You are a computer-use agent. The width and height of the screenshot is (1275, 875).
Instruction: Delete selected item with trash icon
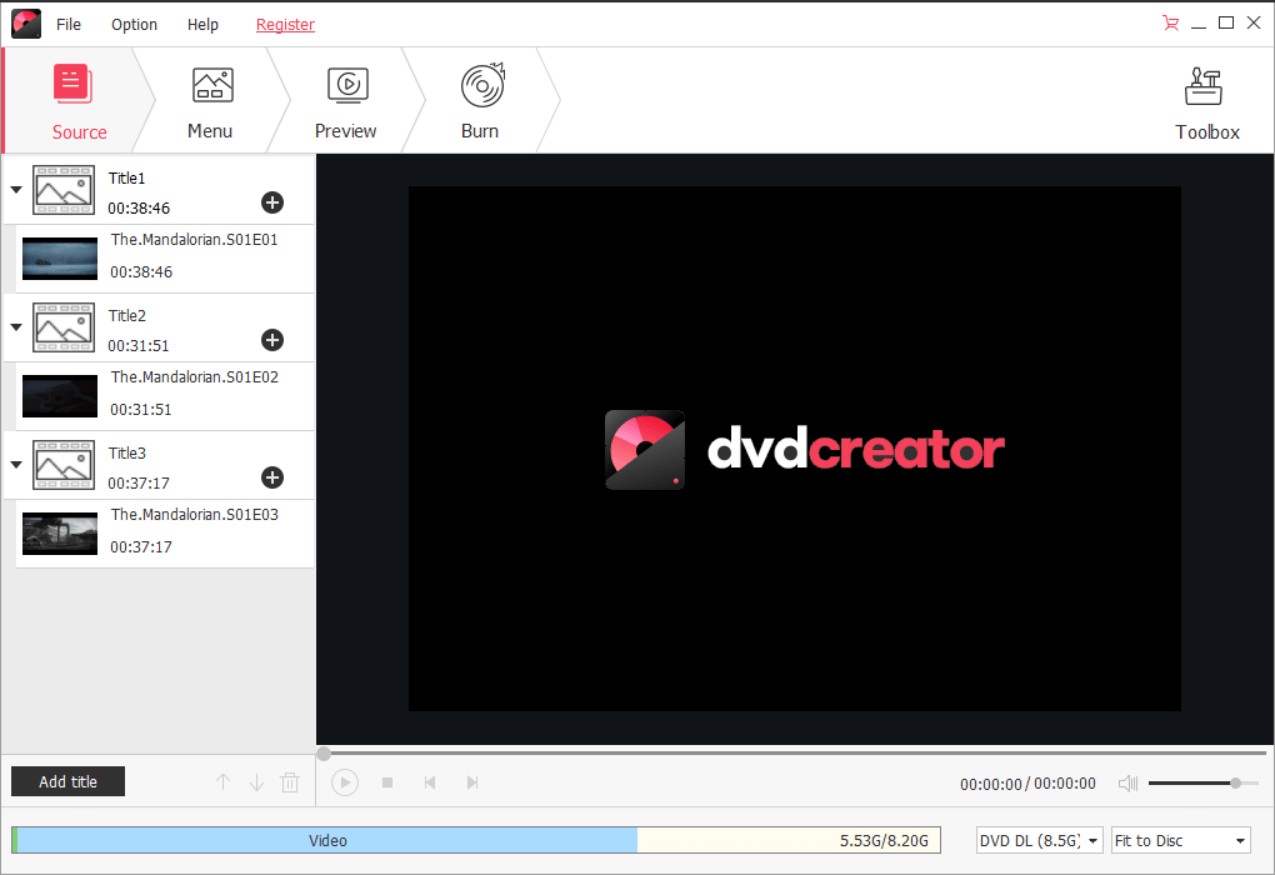290,782
